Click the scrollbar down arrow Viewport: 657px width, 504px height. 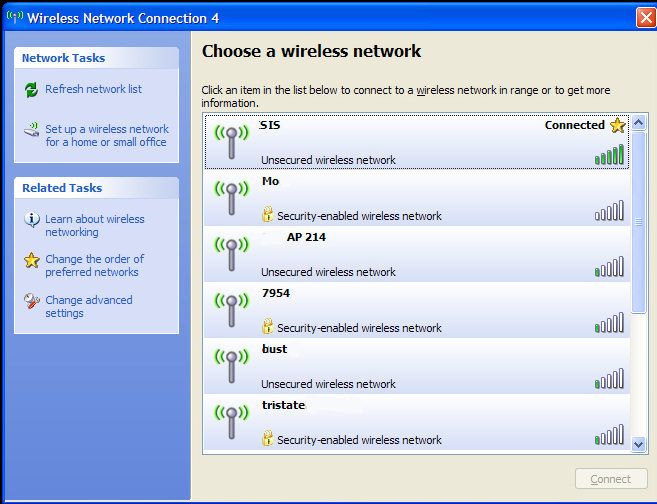pos(638,444)
